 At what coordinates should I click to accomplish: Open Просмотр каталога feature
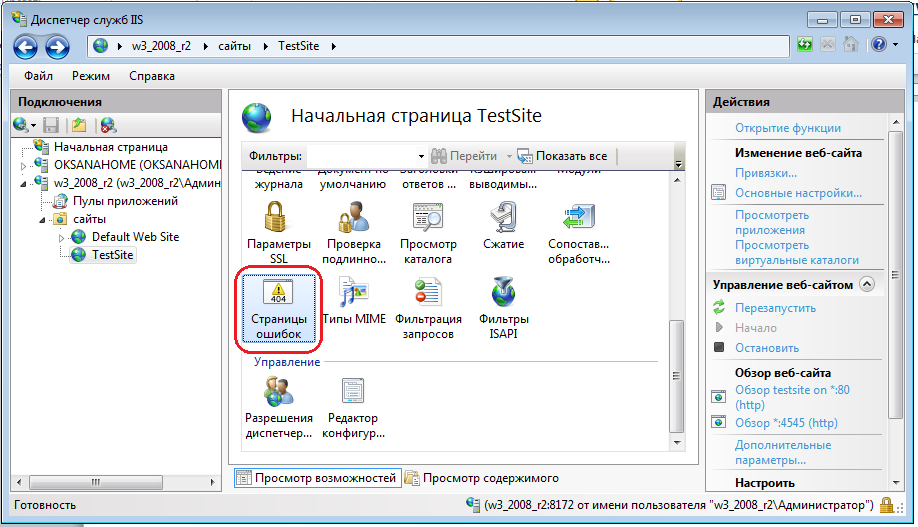click(428, 233)
